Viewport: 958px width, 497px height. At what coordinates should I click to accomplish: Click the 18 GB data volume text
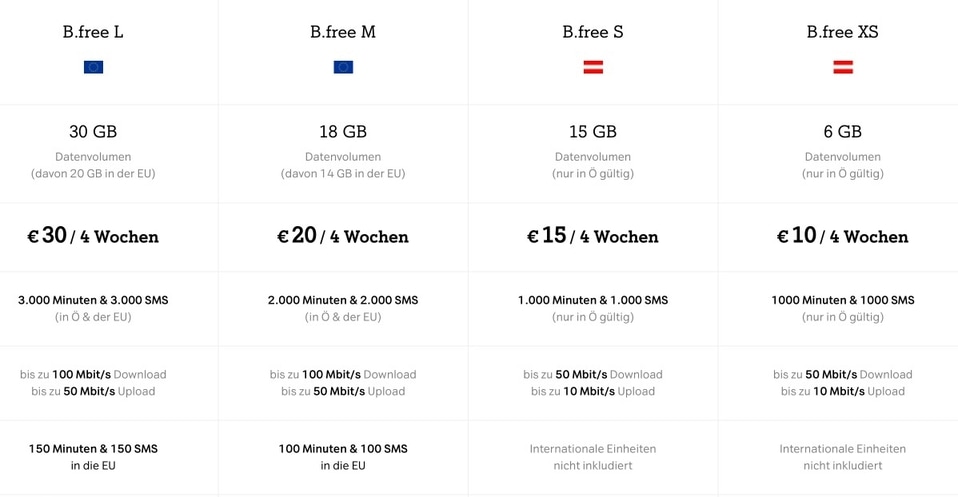click(x=343, y=132)
